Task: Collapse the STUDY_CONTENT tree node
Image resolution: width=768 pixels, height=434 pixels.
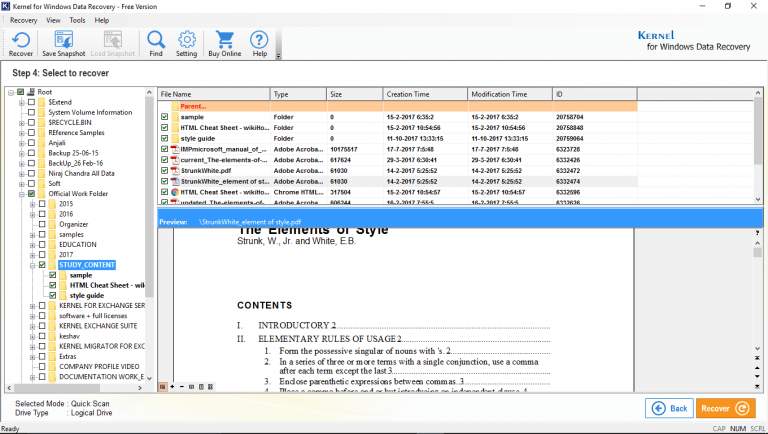Action: tap(32, 265)
